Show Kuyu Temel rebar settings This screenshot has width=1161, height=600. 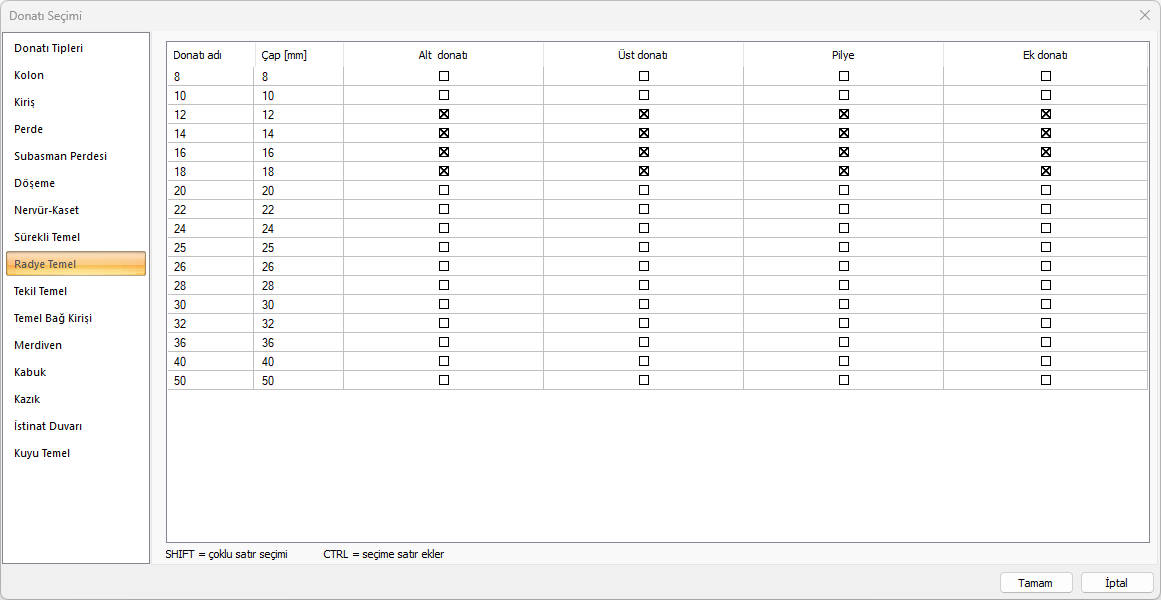(x=42, y=453)
